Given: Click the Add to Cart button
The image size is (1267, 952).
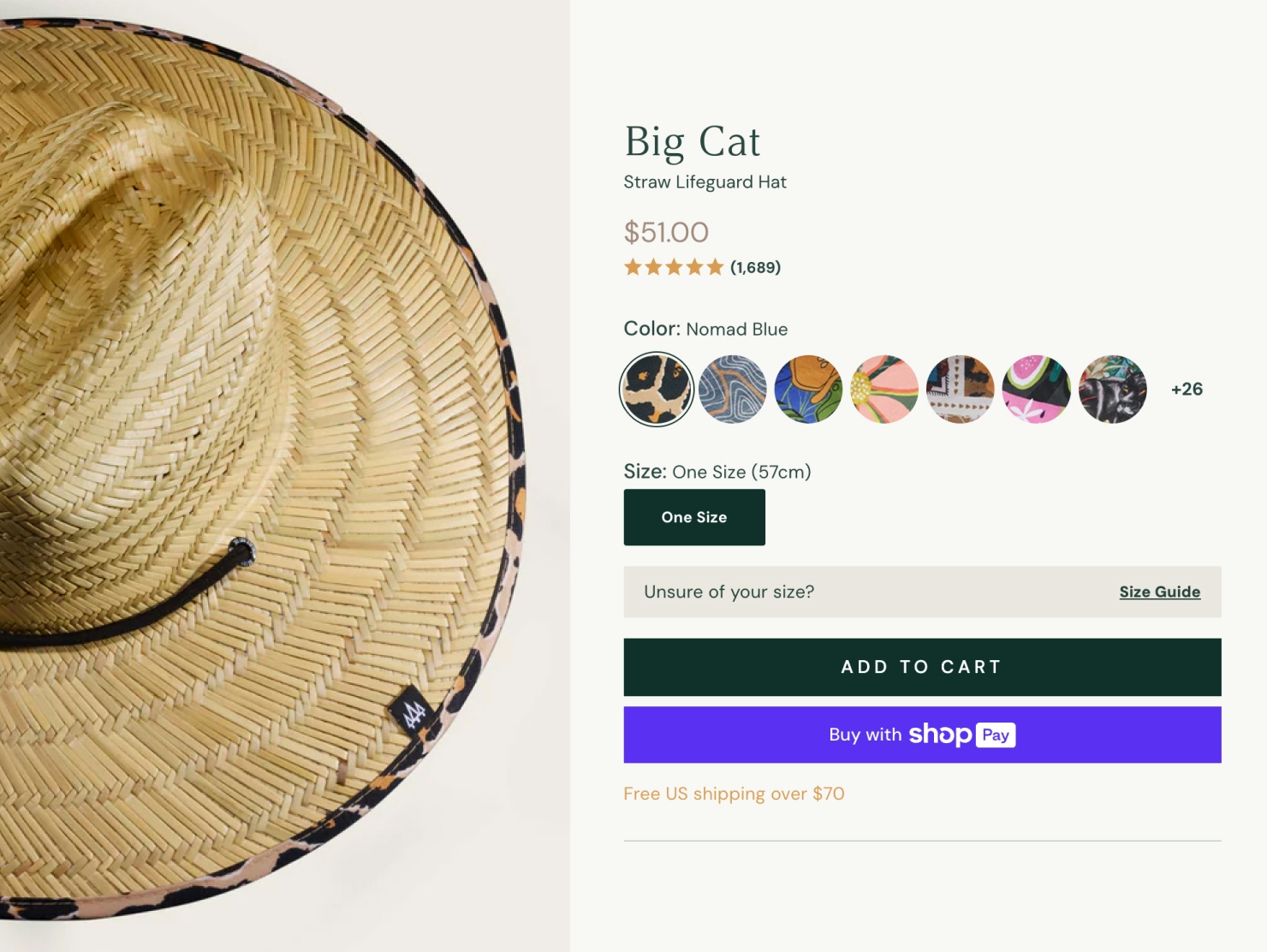Looking at the screenshot, I should coord(922,667).
